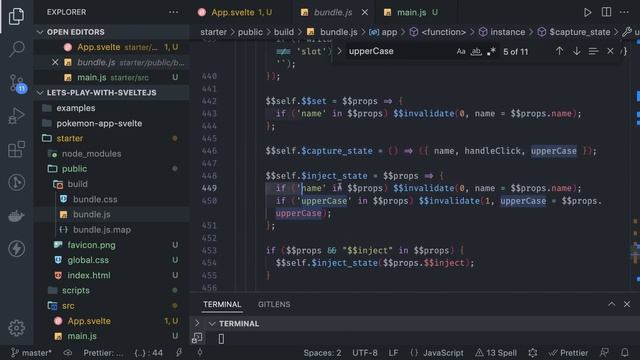Open the Docker view icon

[x=16, y=216]
